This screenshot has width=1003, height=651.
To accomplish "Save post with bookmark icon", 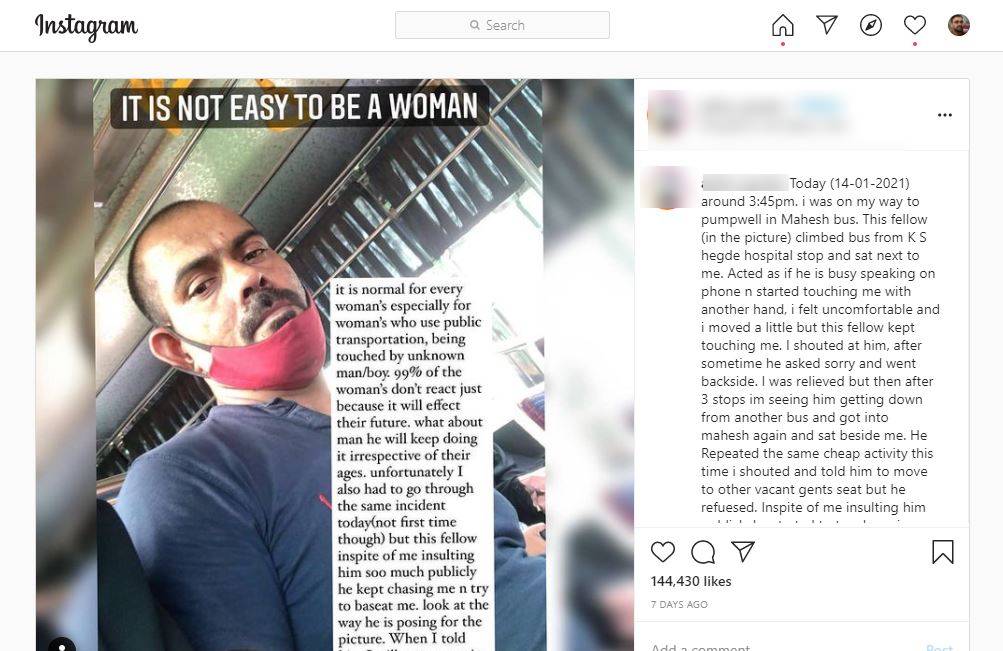I will pos(943,552).
